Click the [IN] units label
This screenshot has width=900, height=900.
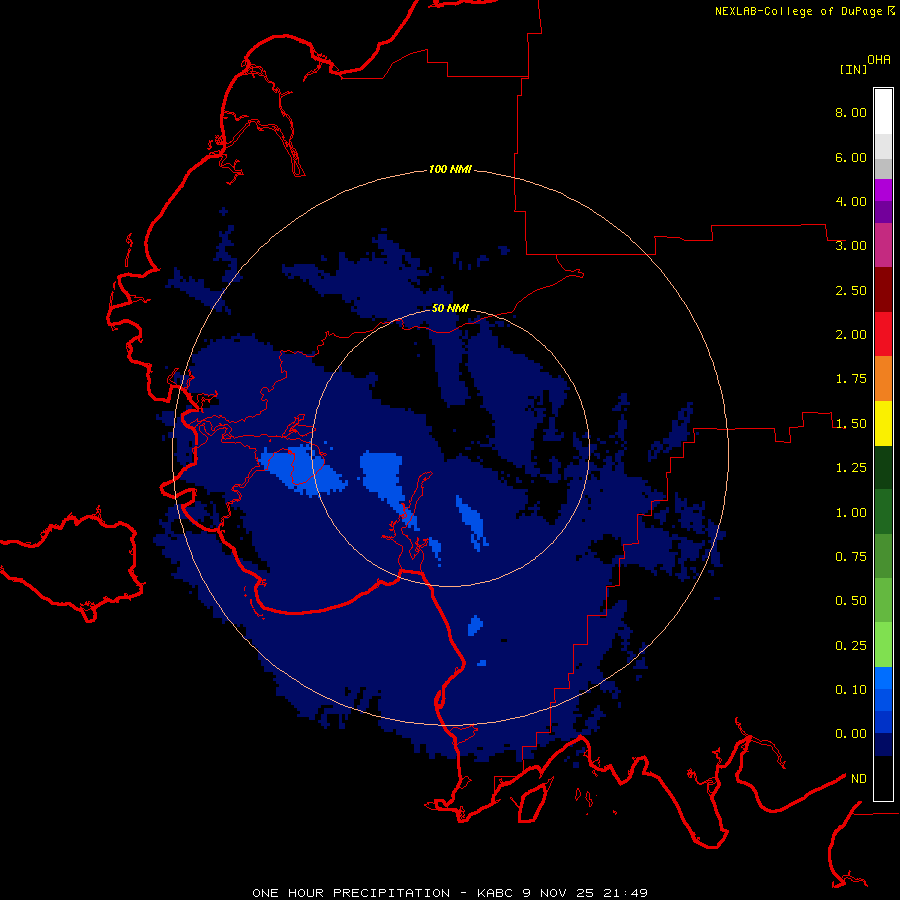(x=853, y=69)
